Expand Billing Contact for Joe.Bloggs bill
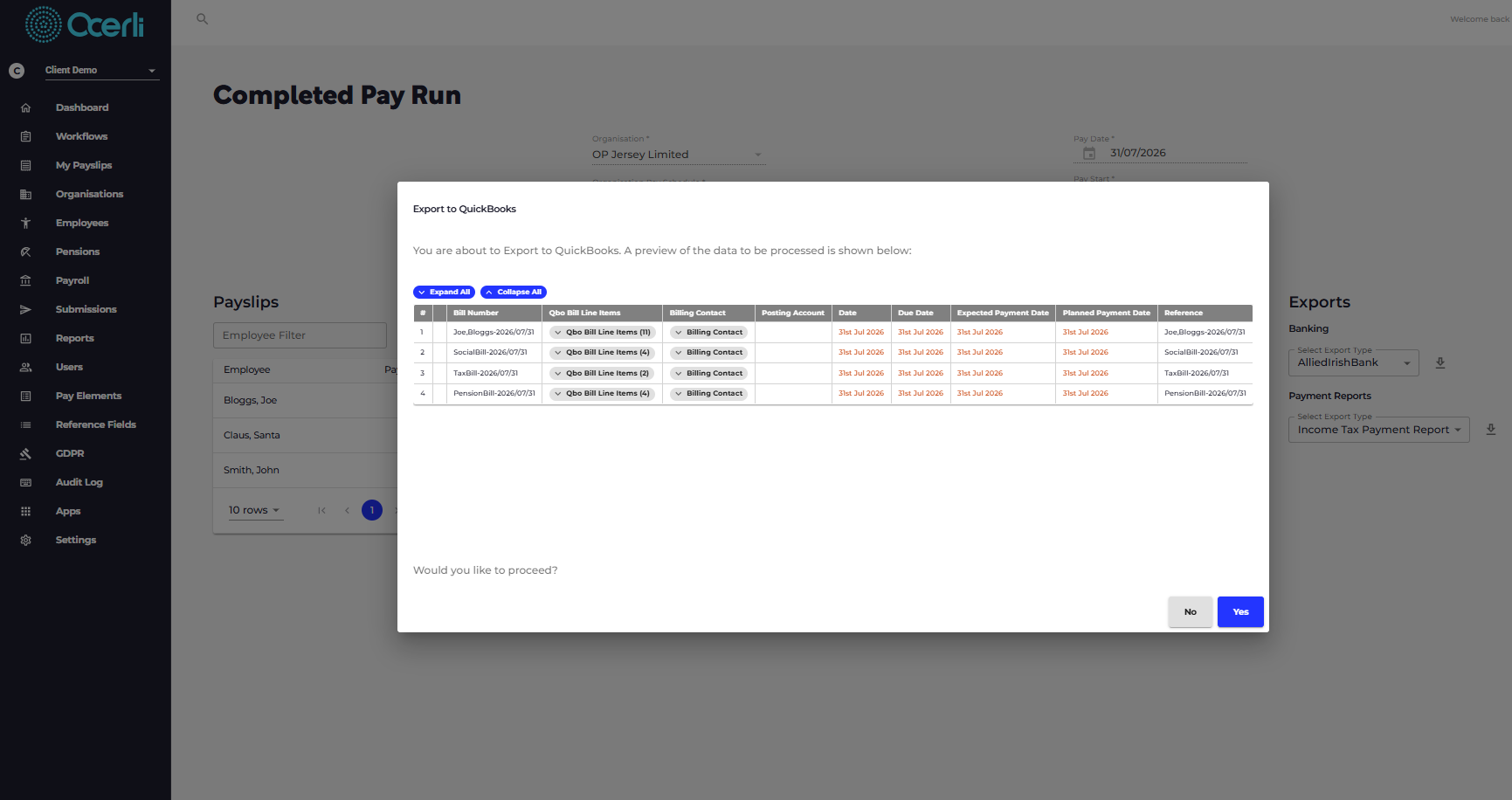1512x800 pixels. [708, 332]
